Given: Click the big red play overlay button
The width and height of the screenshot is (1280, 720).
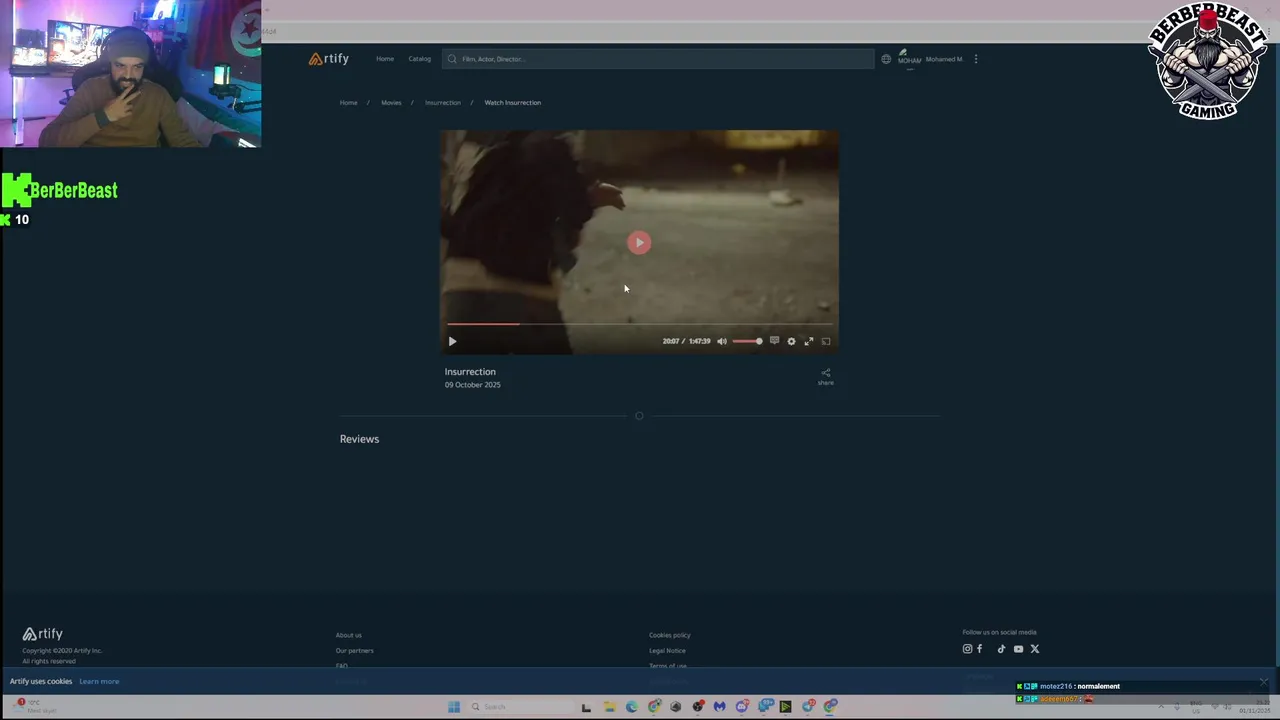Looking at the screenshot, I should [x=639, y=243].
